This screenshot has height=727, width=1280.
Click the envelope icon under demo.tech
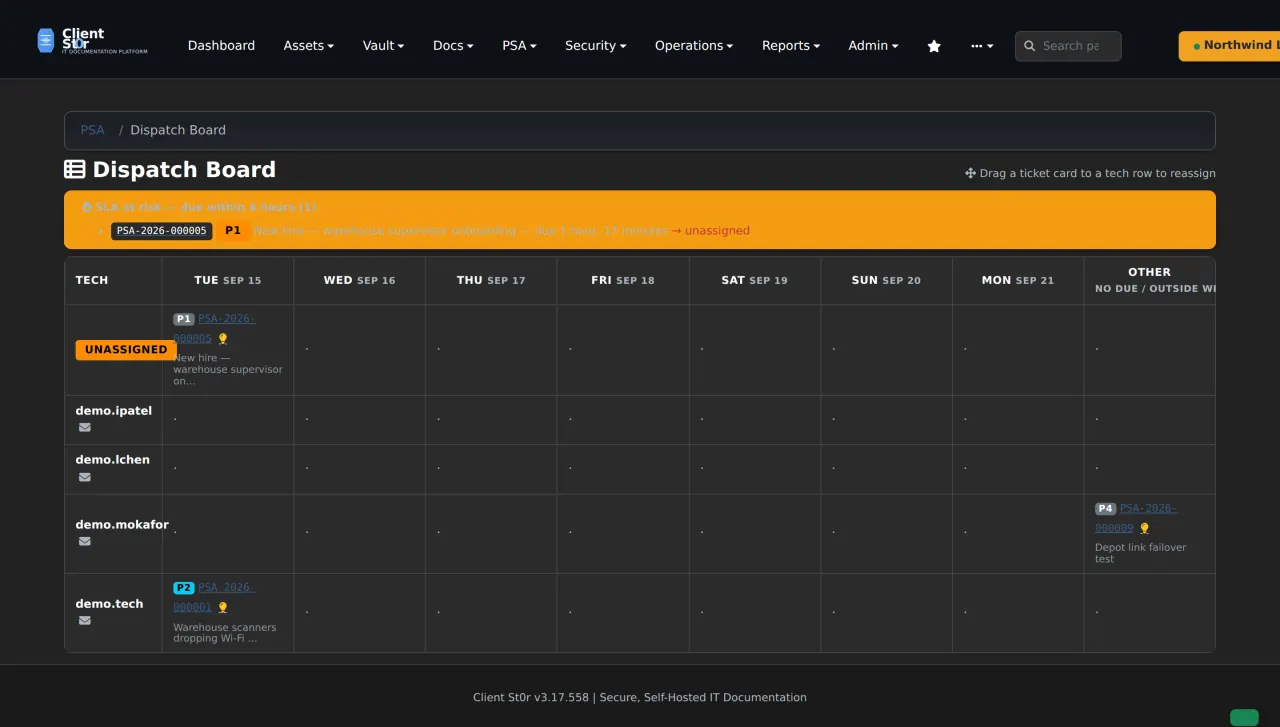85,620
